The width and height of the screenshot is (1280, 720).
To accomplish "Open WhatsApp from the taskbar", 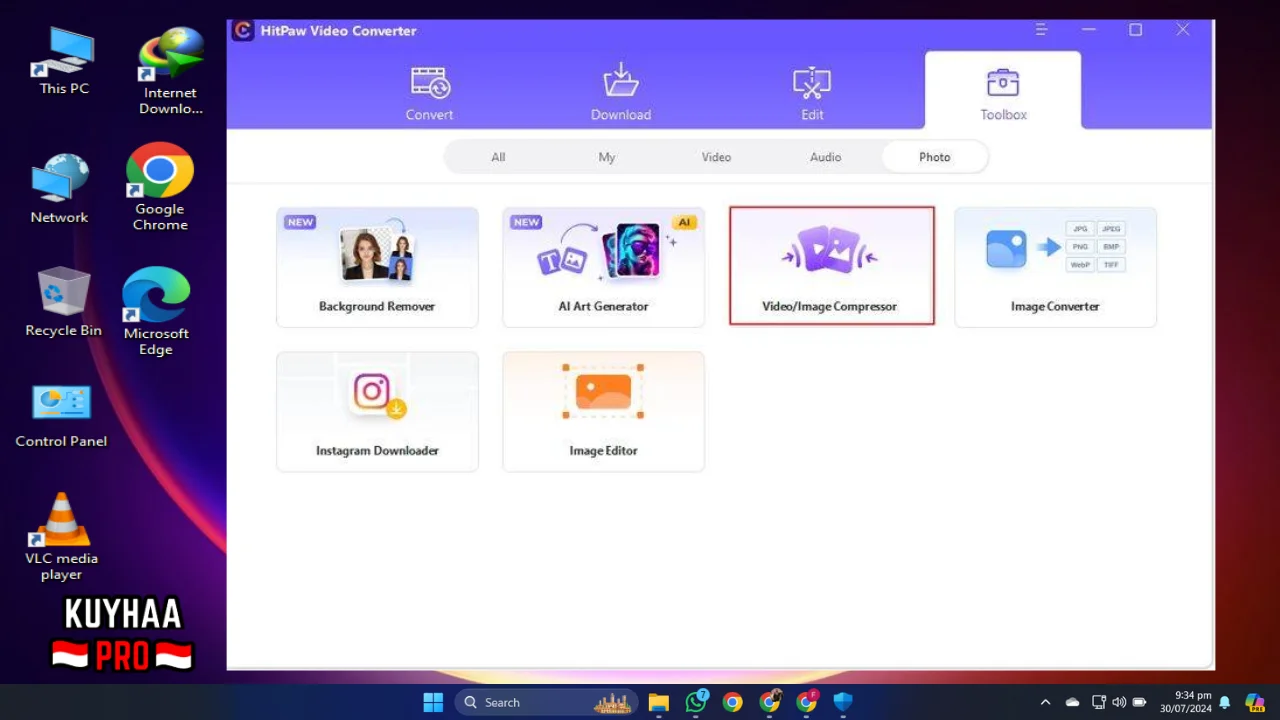I will (x=696, y=702).
